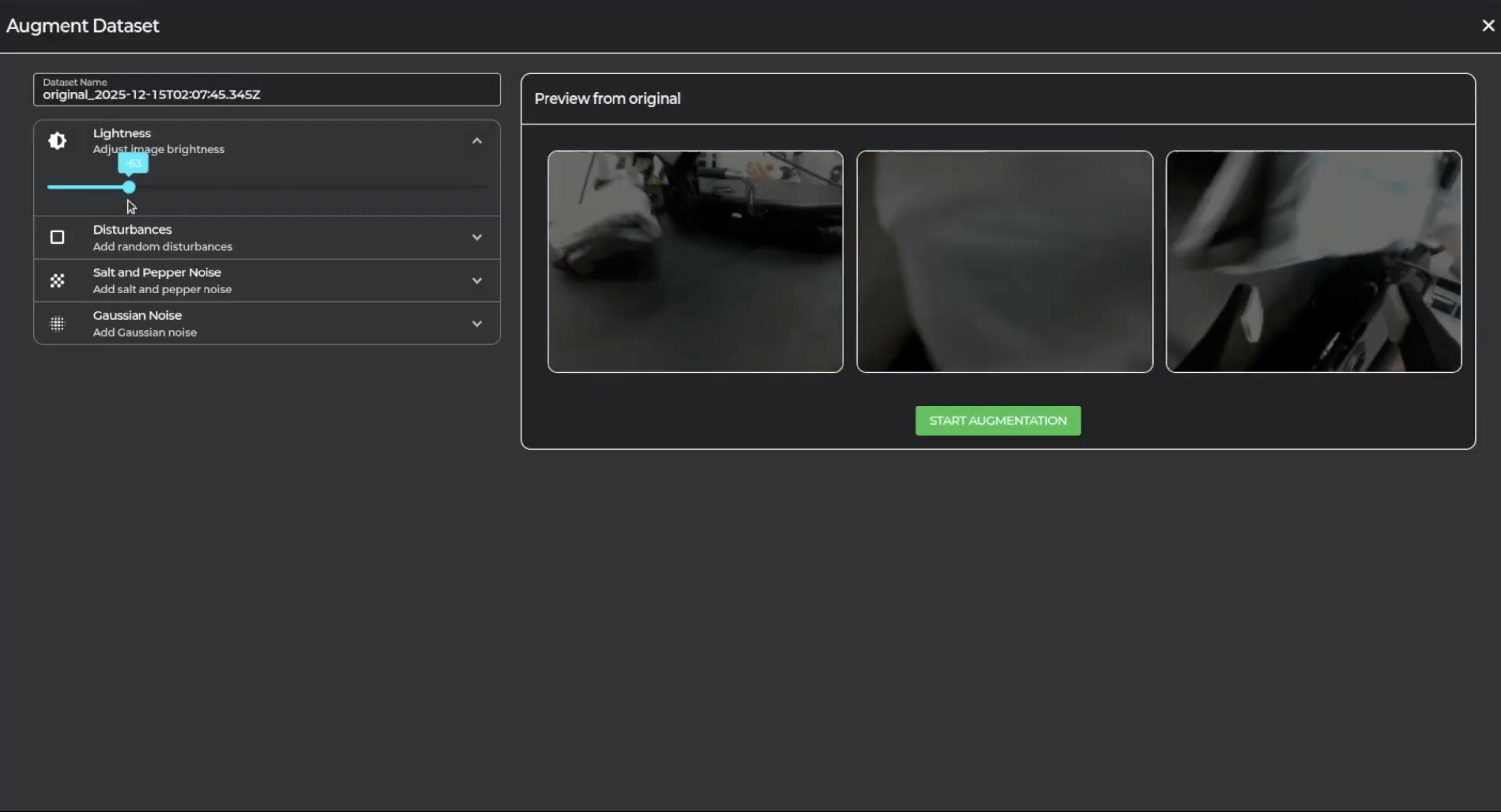Expand the Disturbances section chevron

477,238
